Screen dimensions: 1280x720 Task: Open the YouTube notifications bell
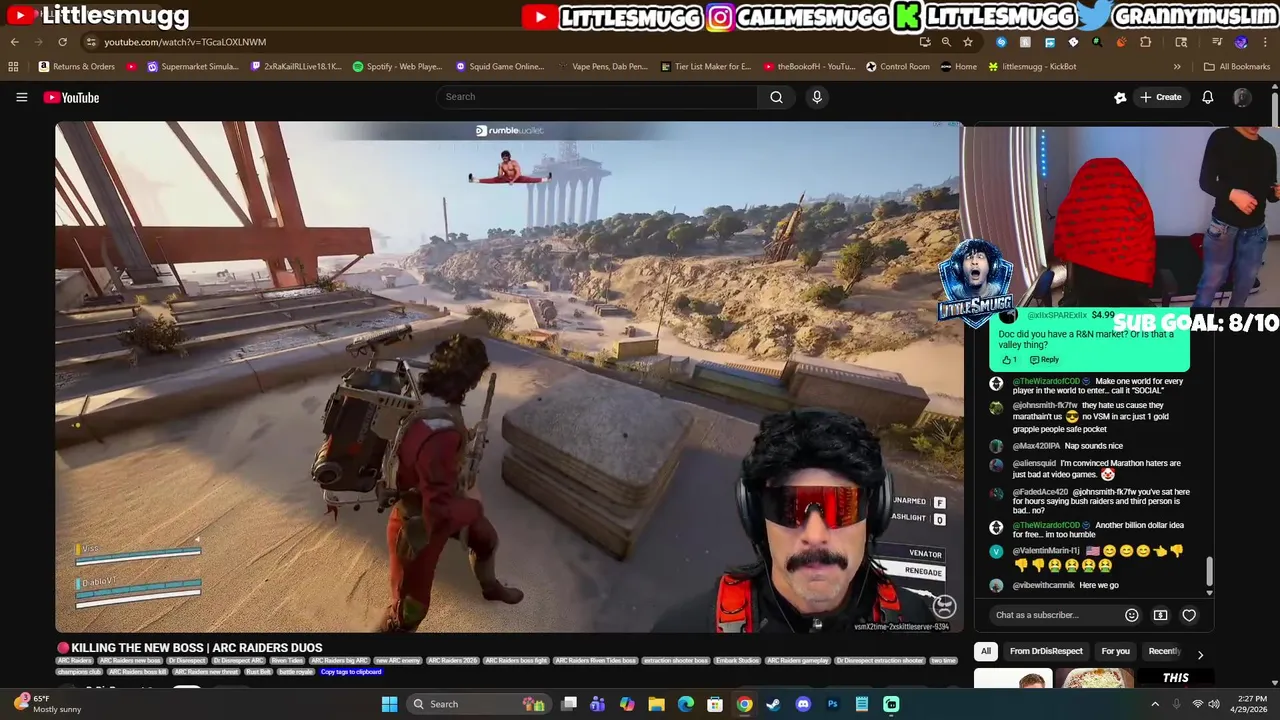tap(1207, 97)
